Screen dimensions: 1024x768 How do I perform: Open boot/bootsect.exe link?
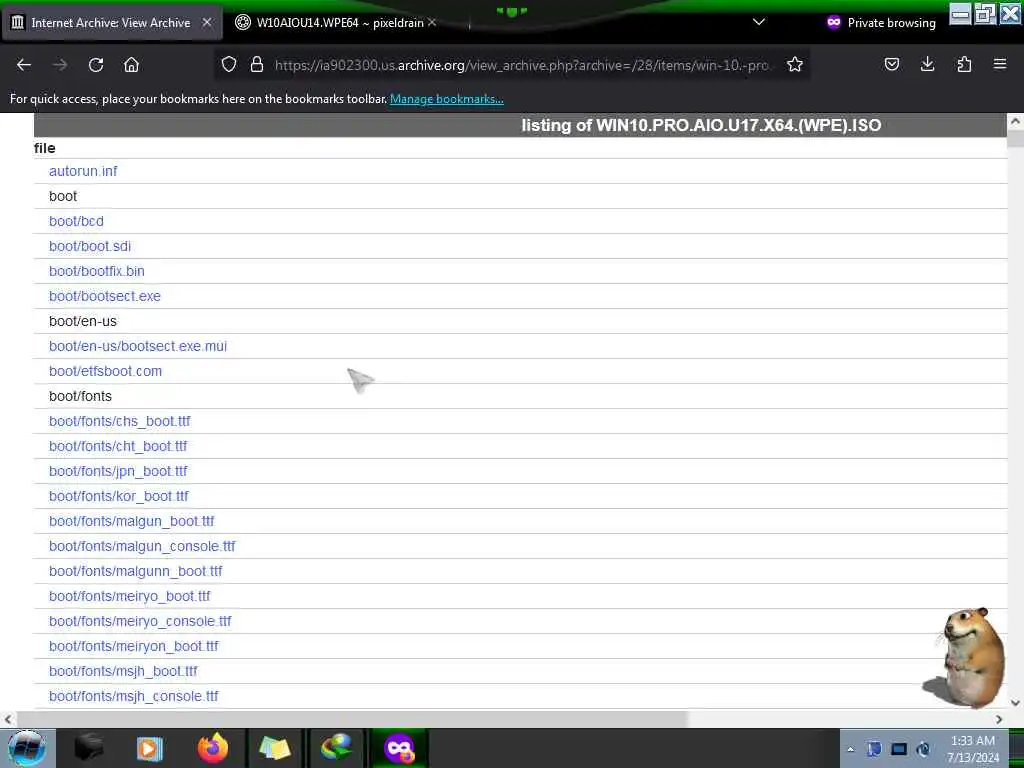click(104, 296)
